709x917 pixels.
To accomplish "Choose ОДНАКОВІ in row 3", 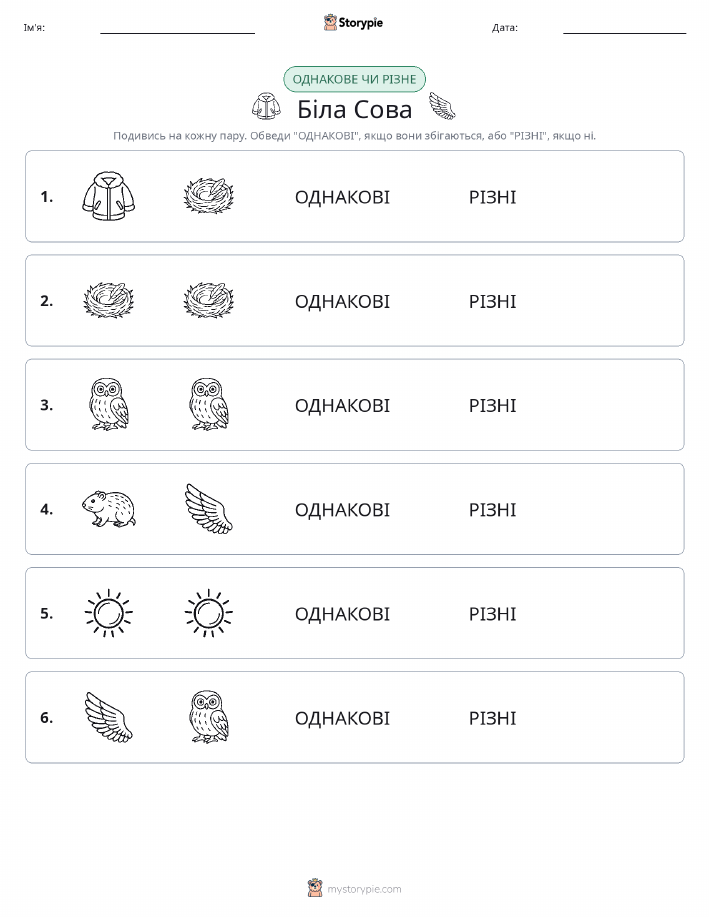I will [342, 405].
